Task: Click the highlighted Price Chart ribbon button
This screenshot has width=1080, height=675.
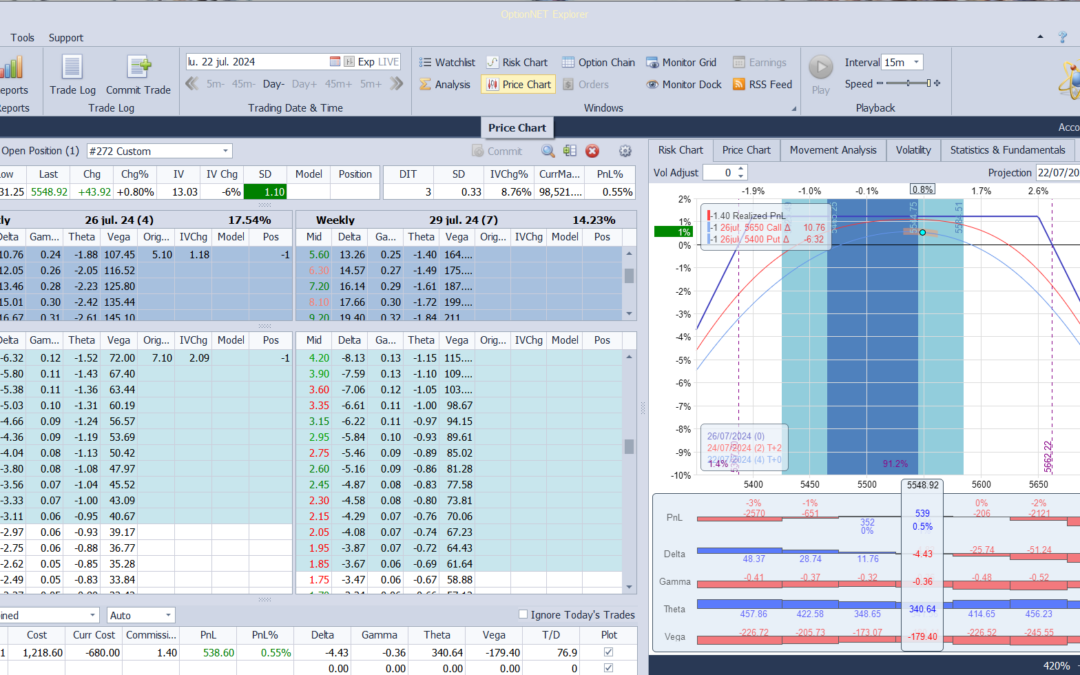Action: (519, 84)
